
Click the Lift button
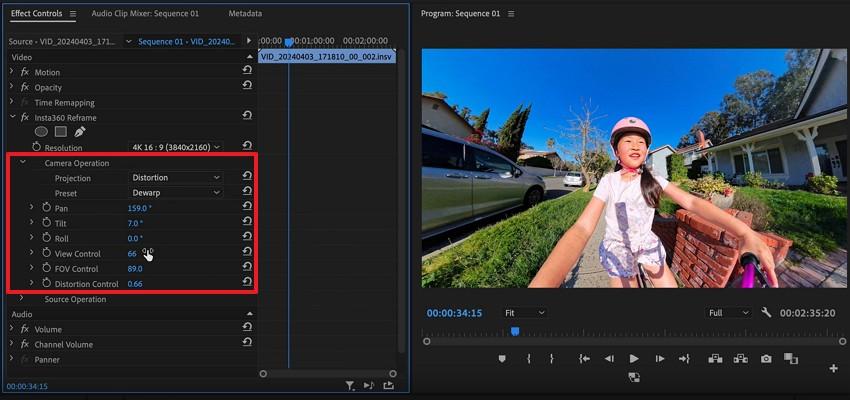[715, 359]
